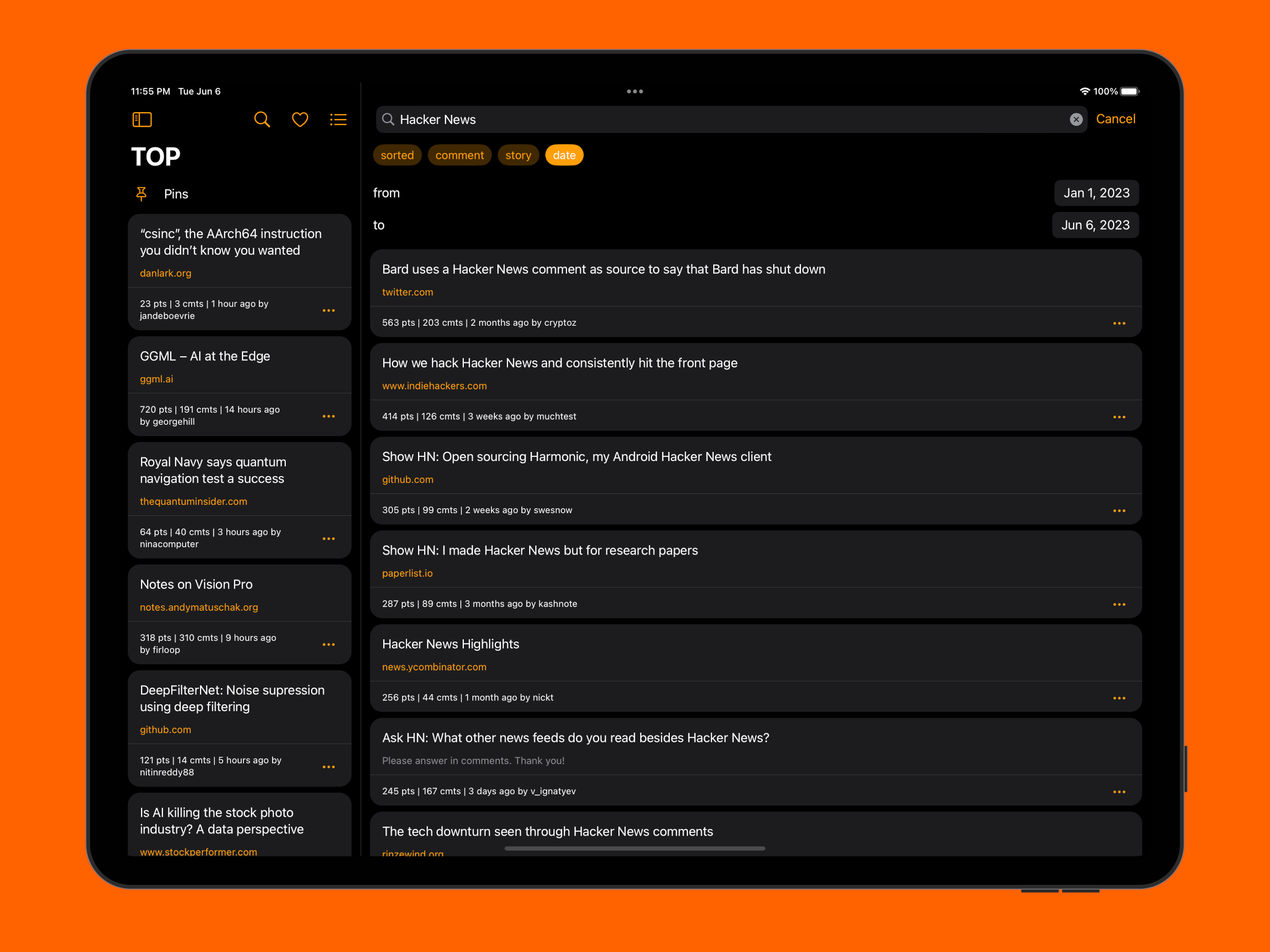Open more options for GGML story

pyautogui.click(x=328, y=416)
